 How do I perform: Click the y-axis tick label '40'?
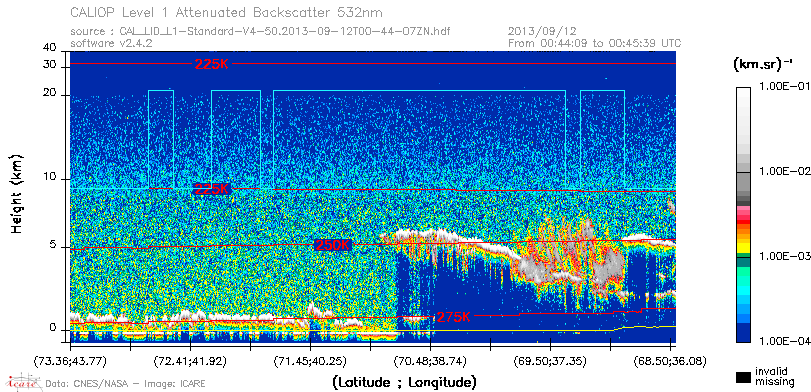50,48
